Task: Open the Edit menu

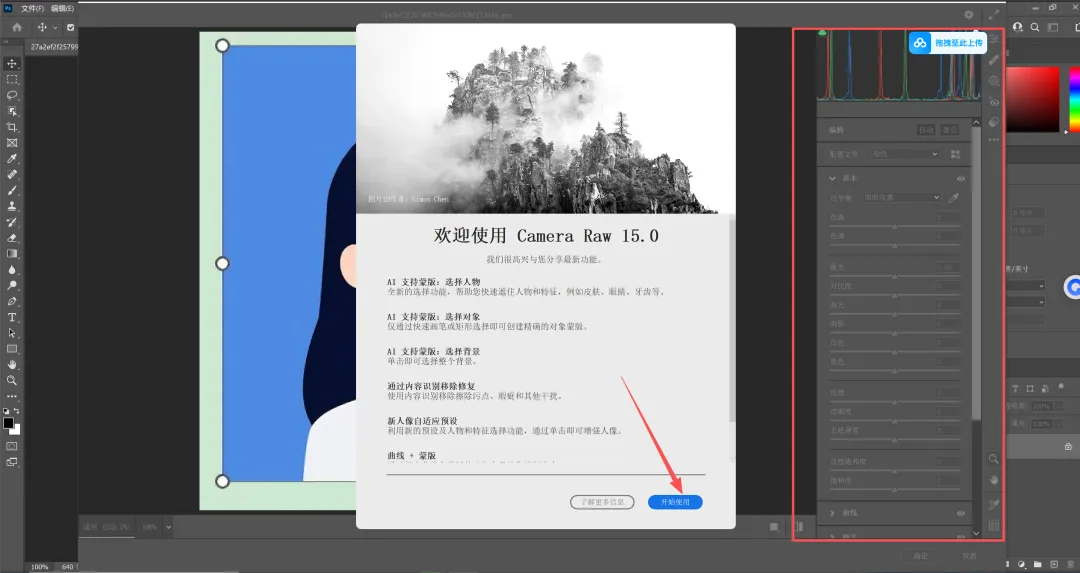Action: [x=62, y=8]
